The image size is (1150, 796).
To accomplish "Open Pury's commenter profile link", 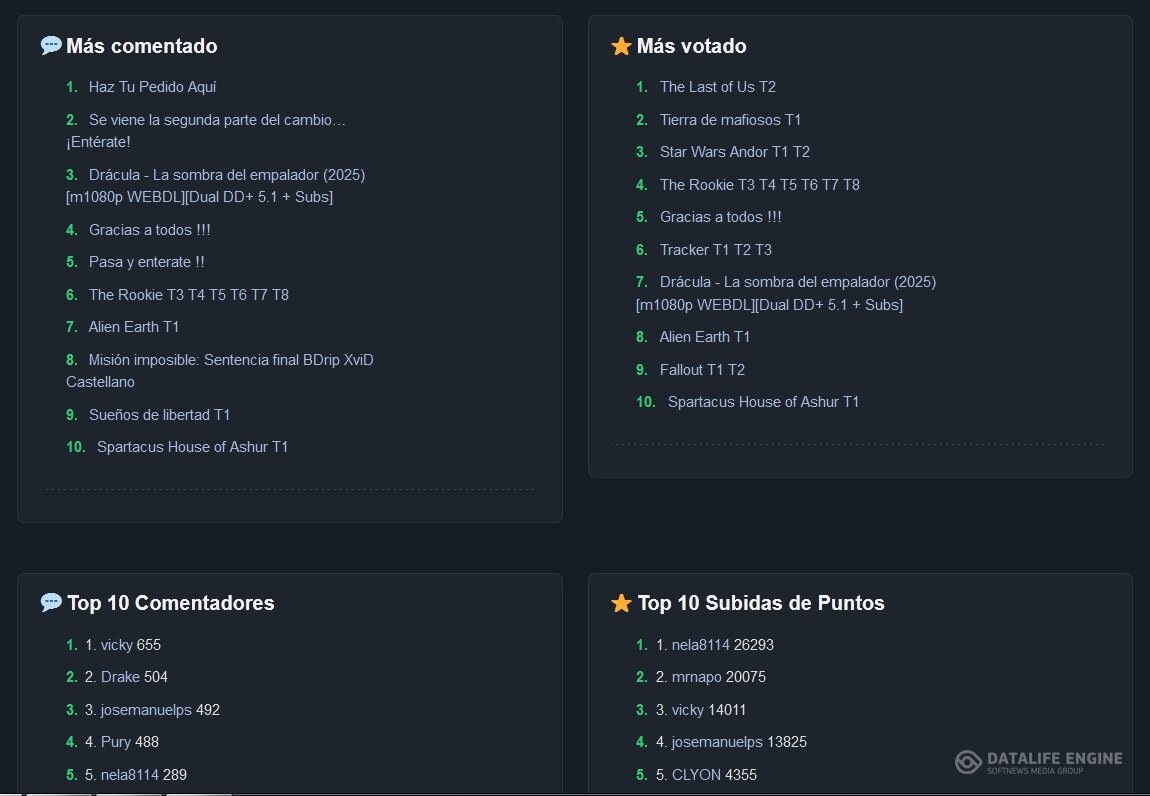I will coord(116,742).
